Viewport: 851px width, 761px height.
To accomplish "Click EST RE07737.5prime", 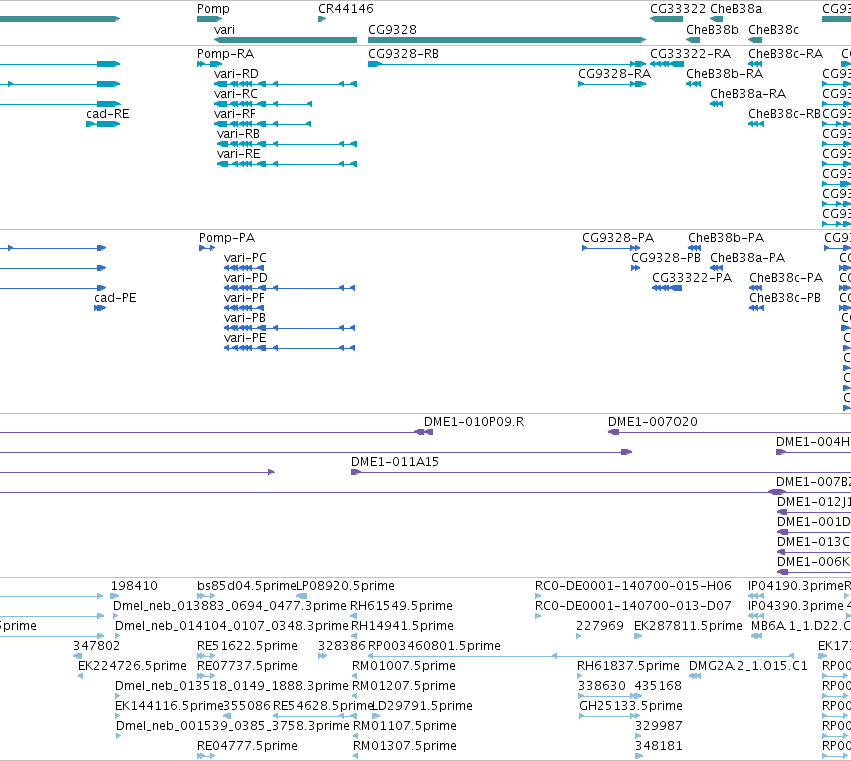I will [247, 666].
